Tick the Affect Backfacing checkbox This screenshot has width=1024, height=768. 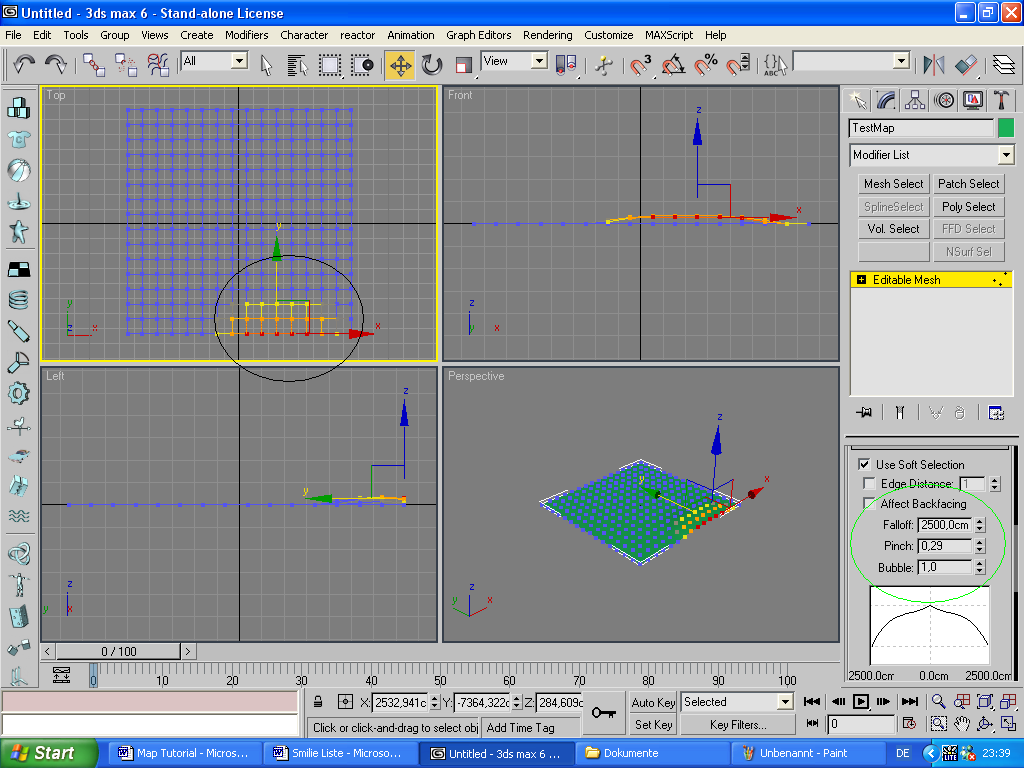point(869,504)
